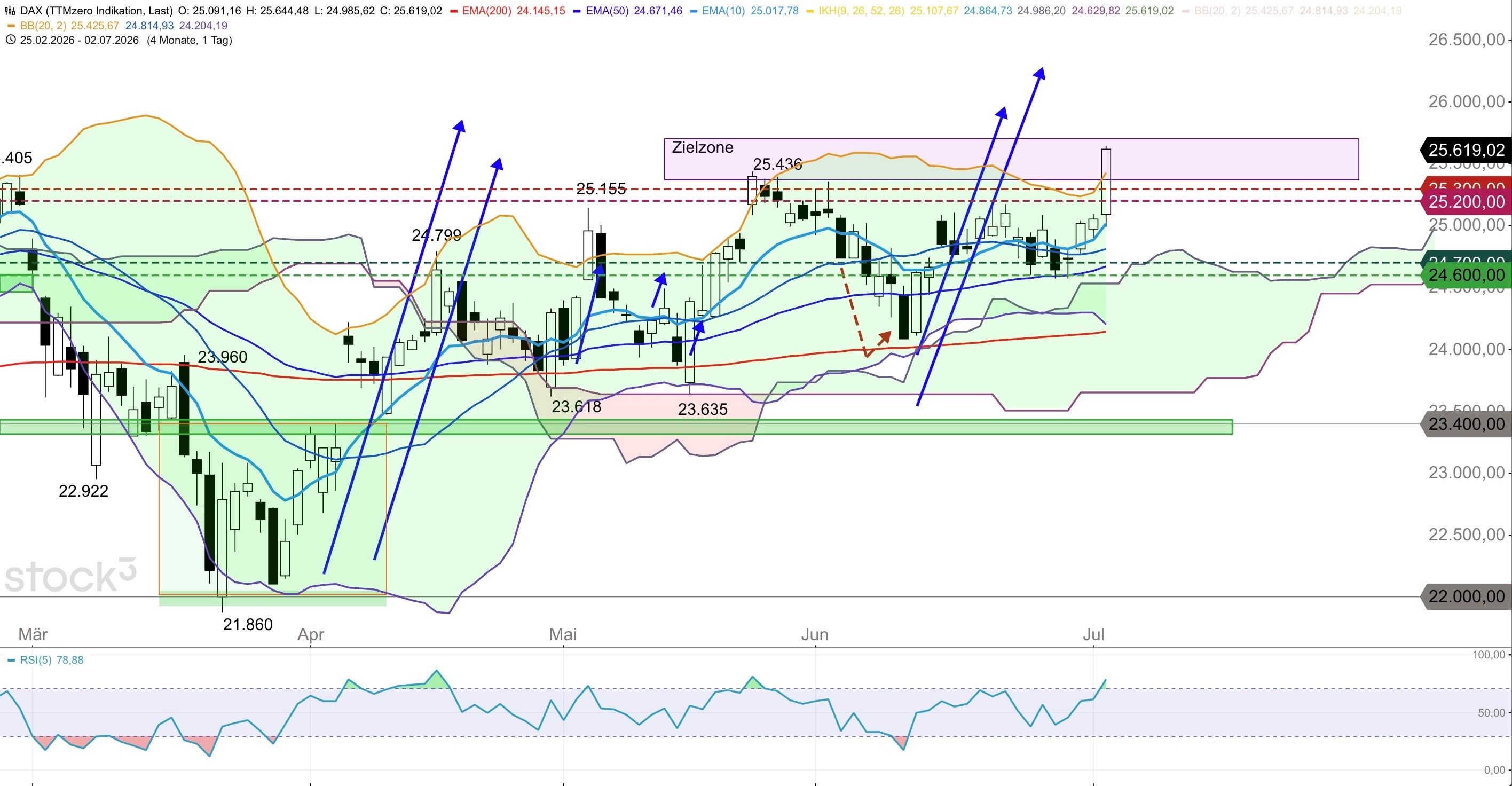Click the grey 23.400,00 support level tag

[x=1466, y=424]
